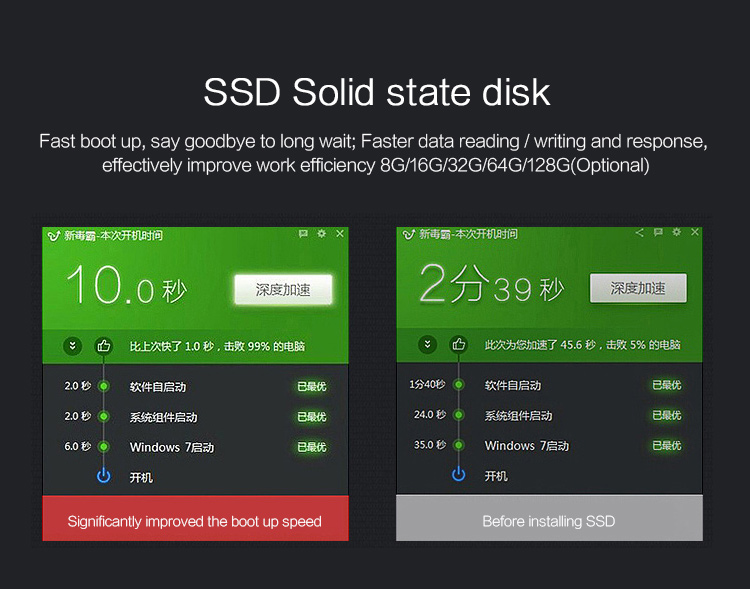Click the thumbs-up icon in left window
This screenshot has height=589, width=750.
pos(104,345)
